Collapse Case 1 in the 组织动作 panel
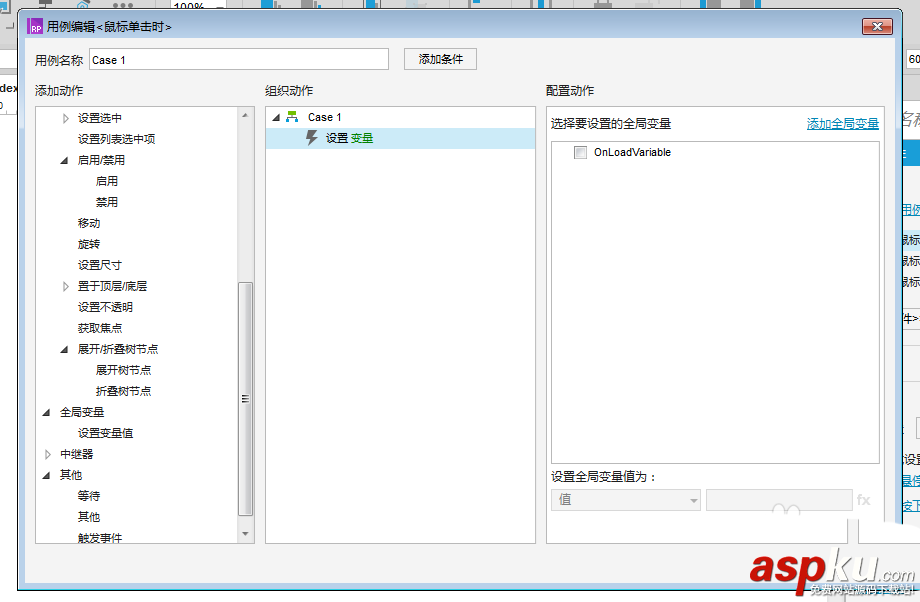 click(x=277, y=116)
